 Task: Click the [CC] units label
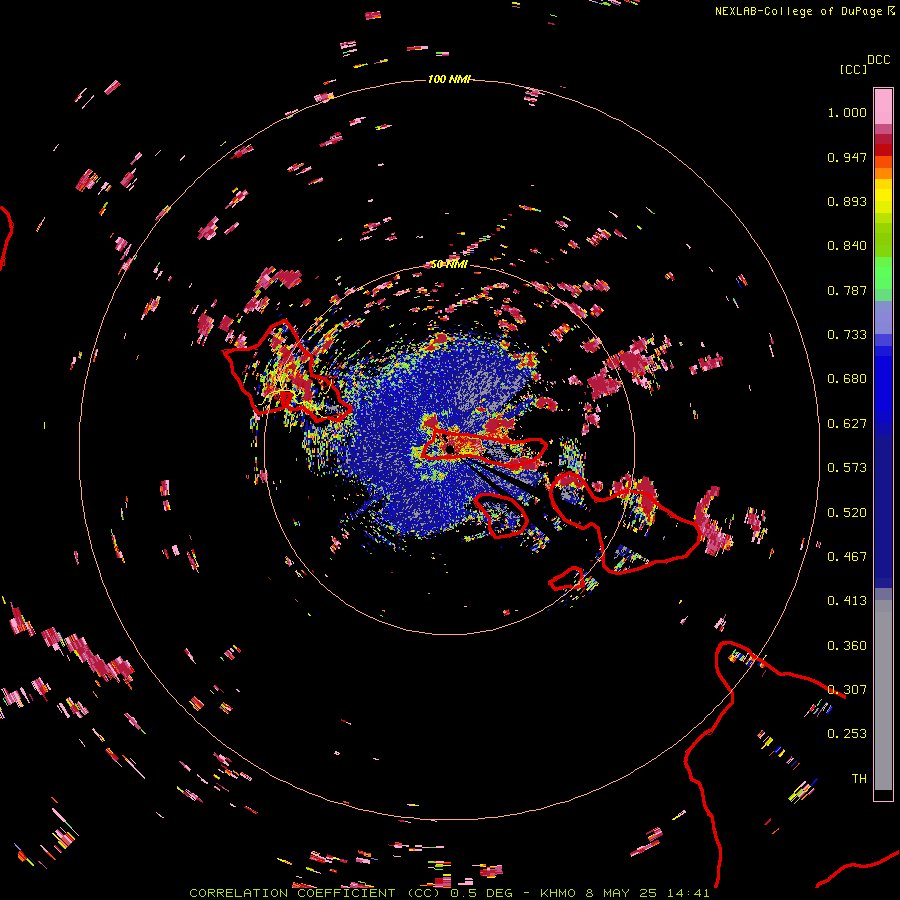[853, 69]
